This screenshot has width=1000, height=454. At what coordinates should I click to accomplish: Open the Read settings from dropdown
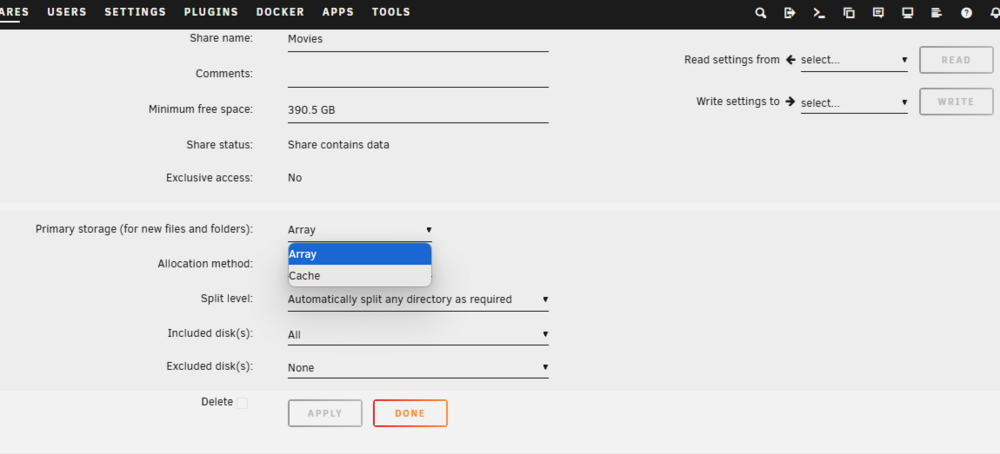[854, 60]
